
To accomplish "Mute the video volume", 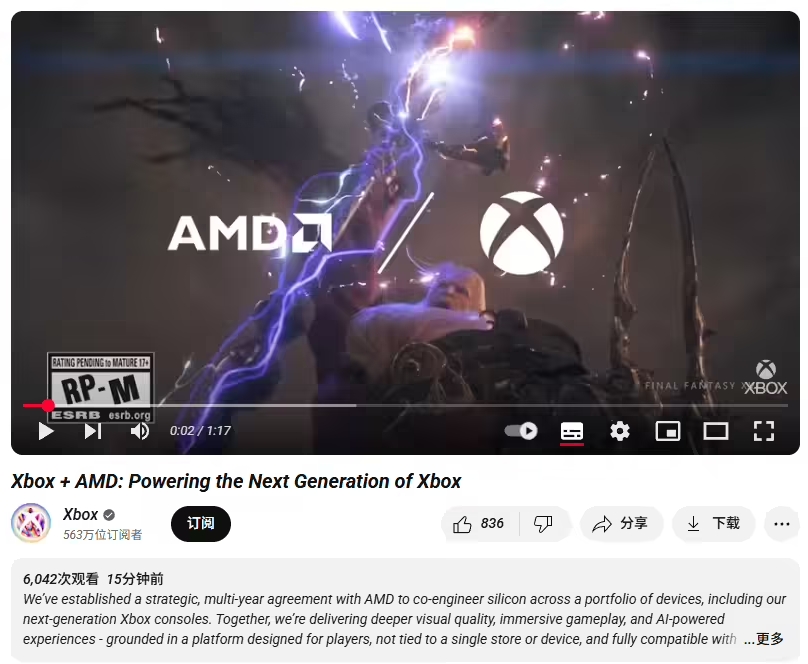I will 140,431.
